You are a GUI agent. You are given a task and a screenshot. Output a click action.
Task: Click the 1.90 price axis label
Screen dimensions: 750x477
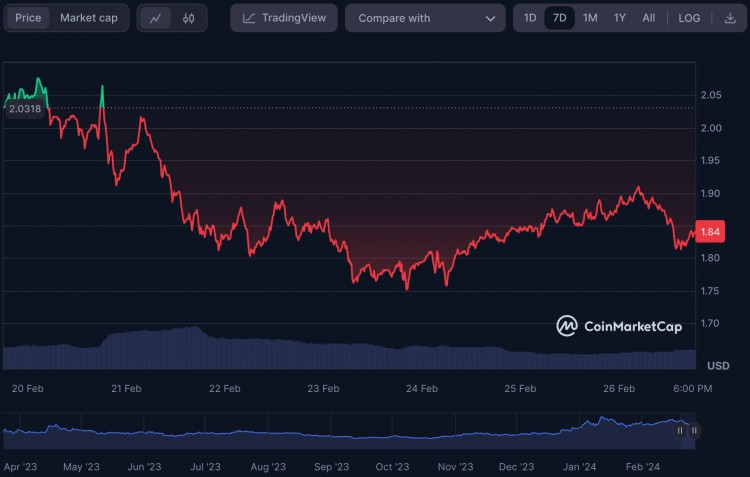click(x=710, y=193)
